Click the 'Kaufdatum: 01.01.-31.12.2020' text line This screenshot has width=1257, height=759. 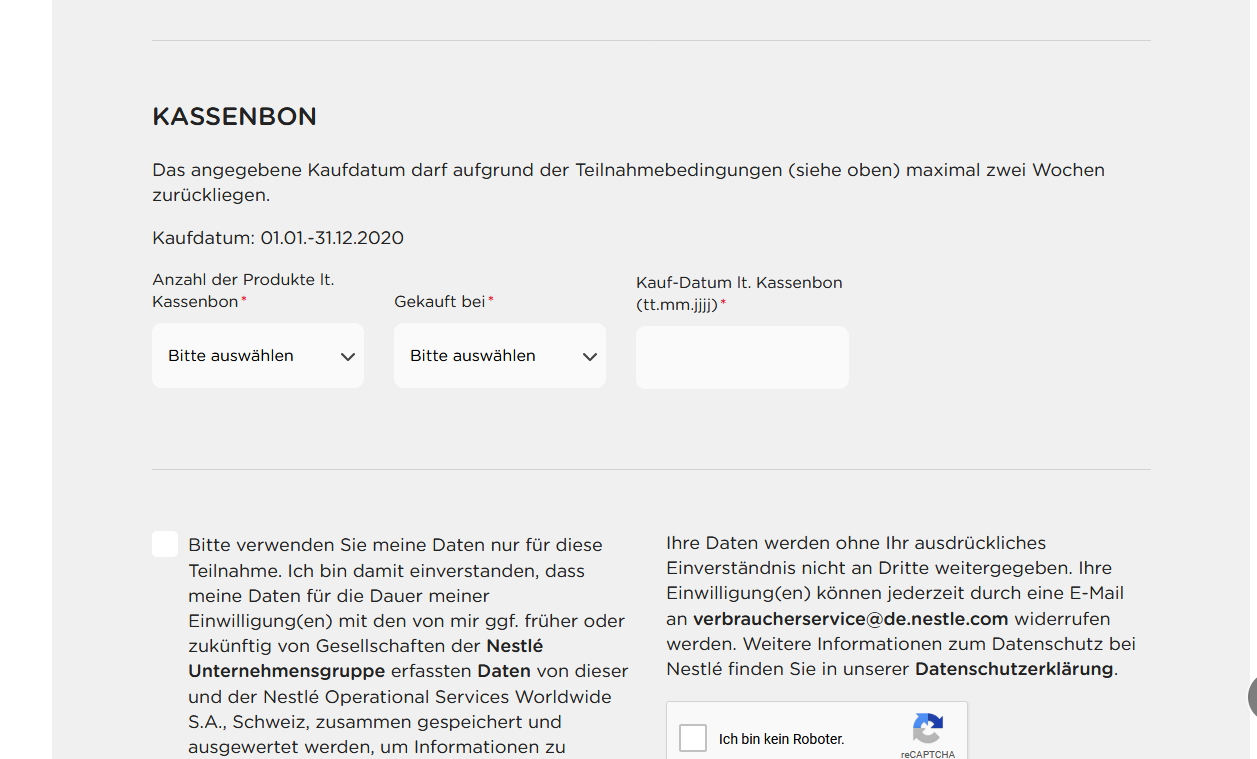pyautogui.click(x=278, y=238)
